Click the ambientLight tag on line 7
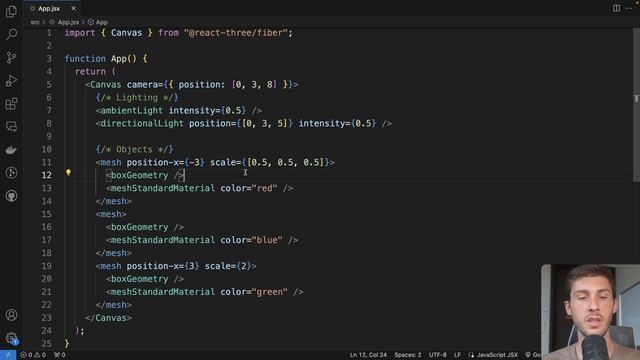 pyautogui.click(x=131, y=110)
